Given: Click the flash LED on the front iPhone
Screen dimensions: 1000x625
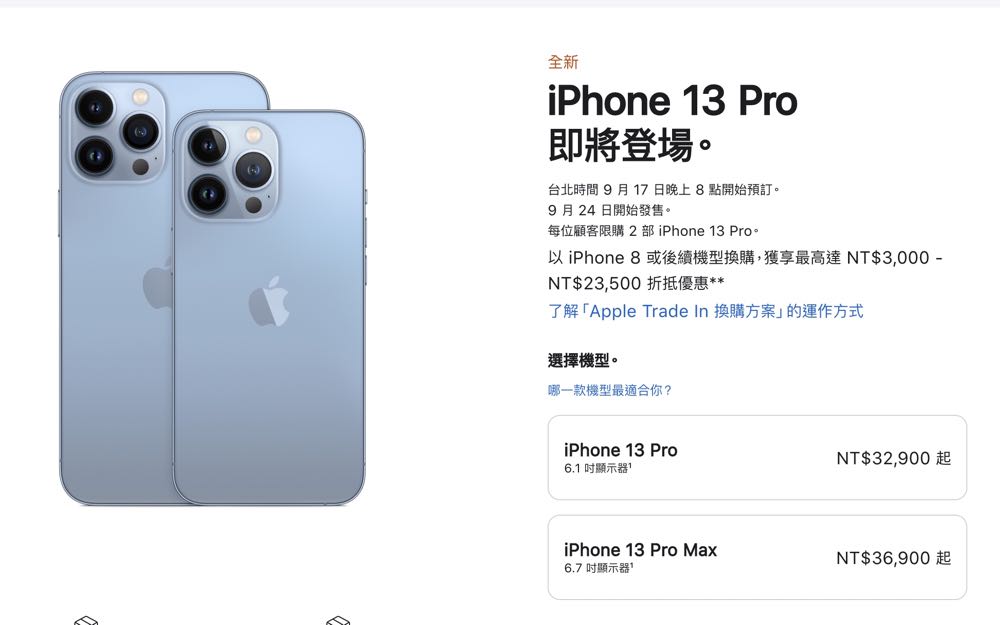Looking at the screenshot, I should (x=253, y=135).
